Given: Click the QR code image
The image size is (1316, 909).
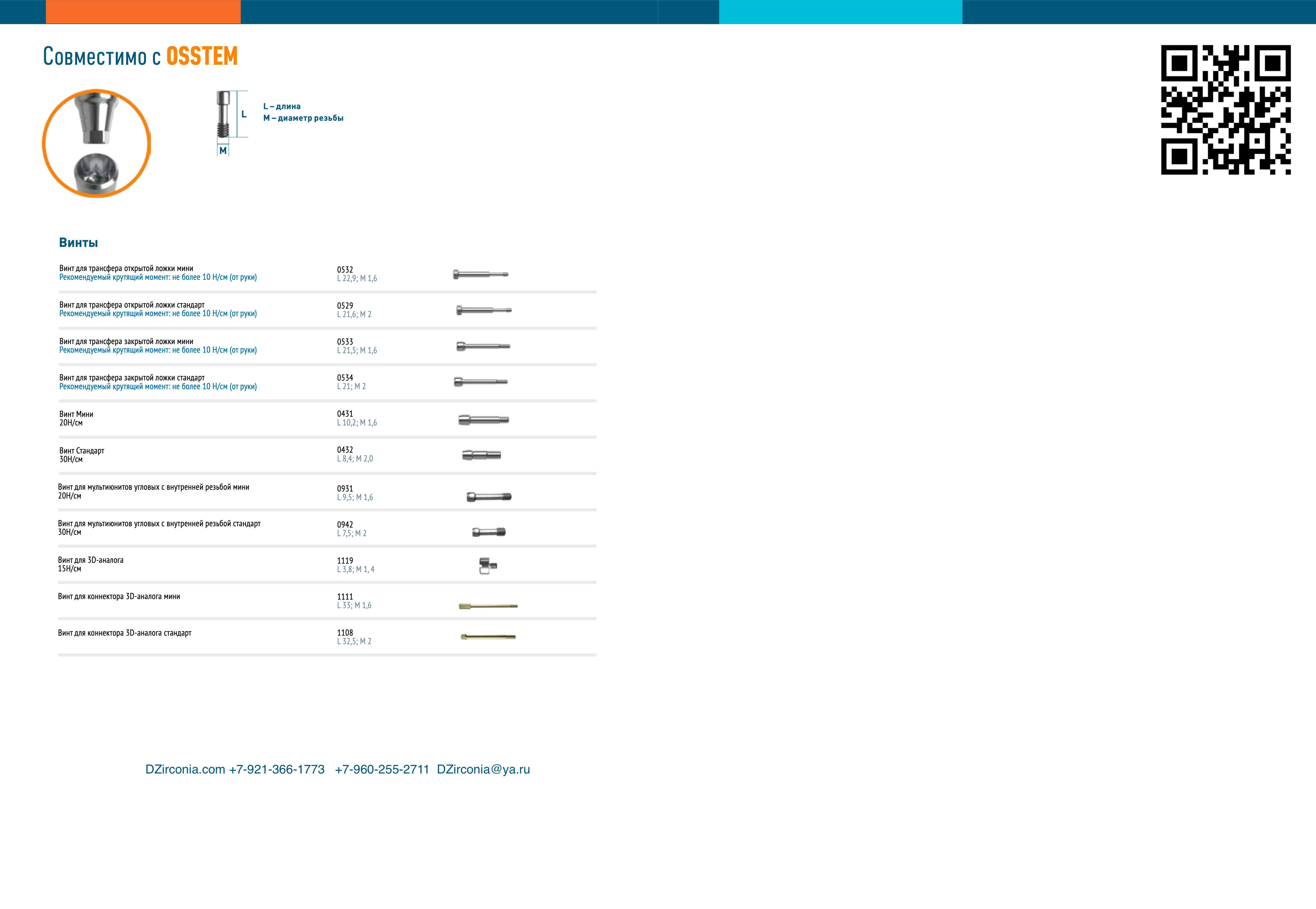Looking at the screenshot, I should click(x=1226, y=110).
